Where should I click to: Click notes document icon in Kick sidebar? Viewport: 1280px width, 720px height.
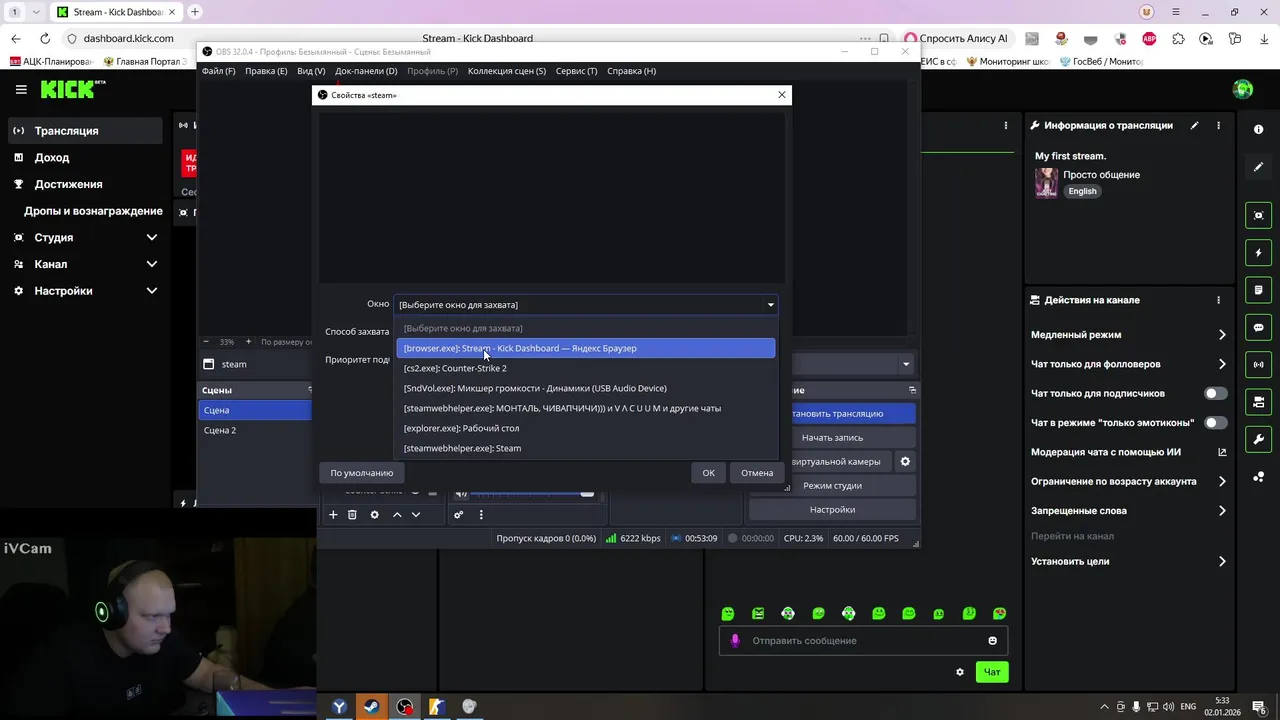(1258, 290)
